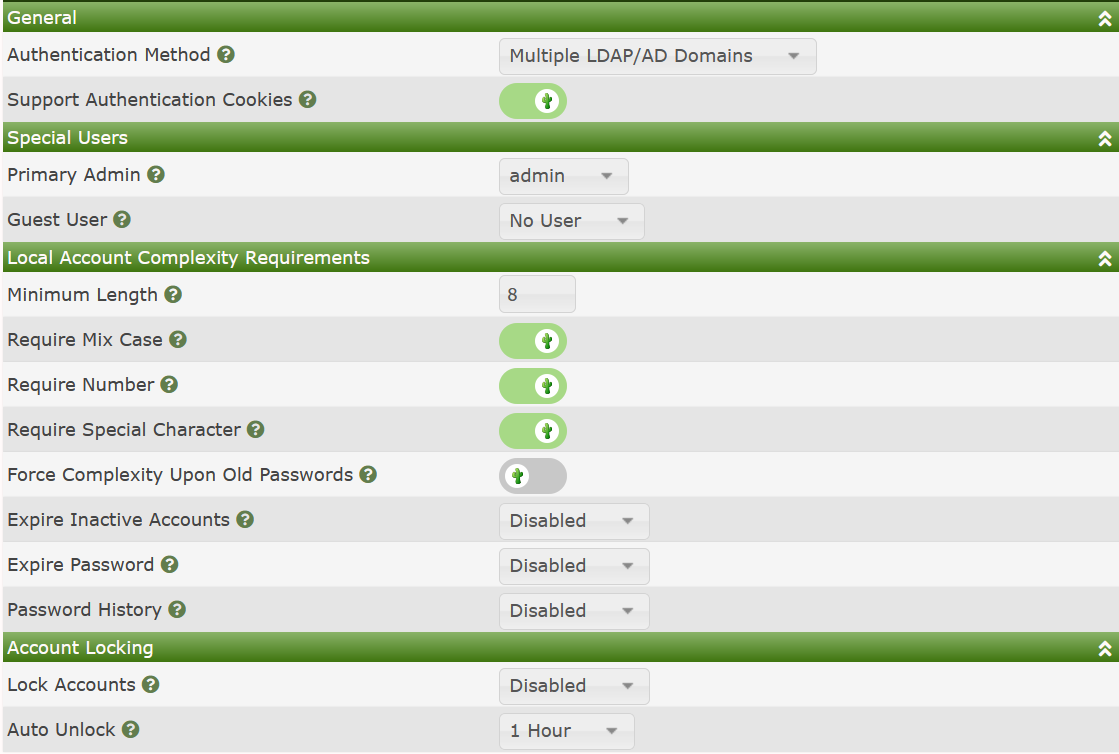Open help for Minimum Length
1119x754 pixels.
[x=176, y=295]
